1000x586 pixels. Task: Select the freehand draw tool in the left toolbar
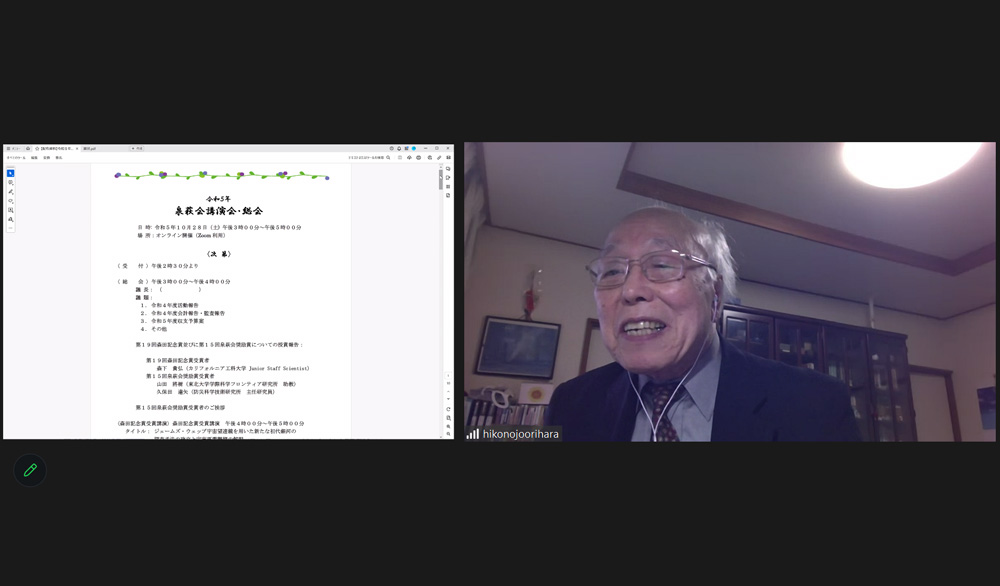tap(11, 201)
